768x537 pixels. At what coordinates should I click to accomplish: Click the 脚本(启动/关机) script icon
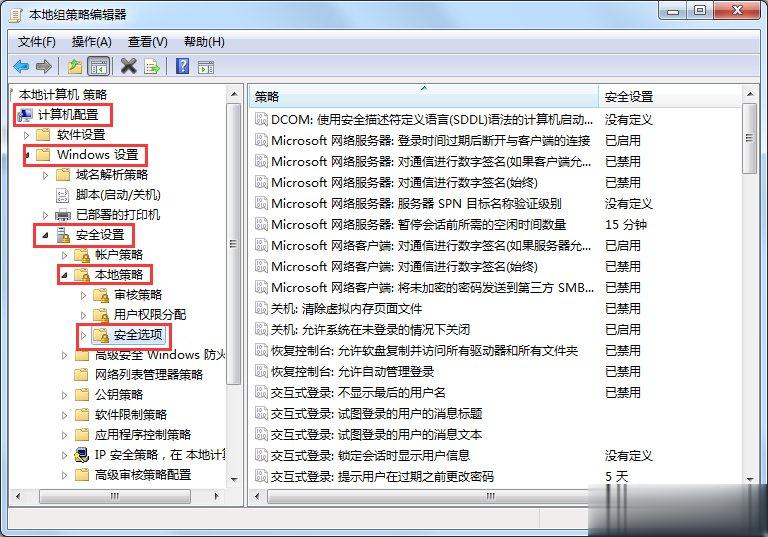[63, 195]
